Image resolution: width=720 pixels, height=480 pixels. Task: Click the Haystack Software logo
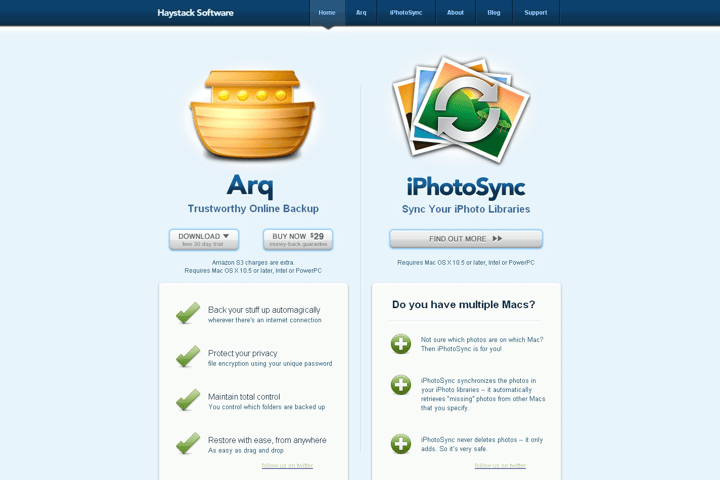[x=196, y=13]
